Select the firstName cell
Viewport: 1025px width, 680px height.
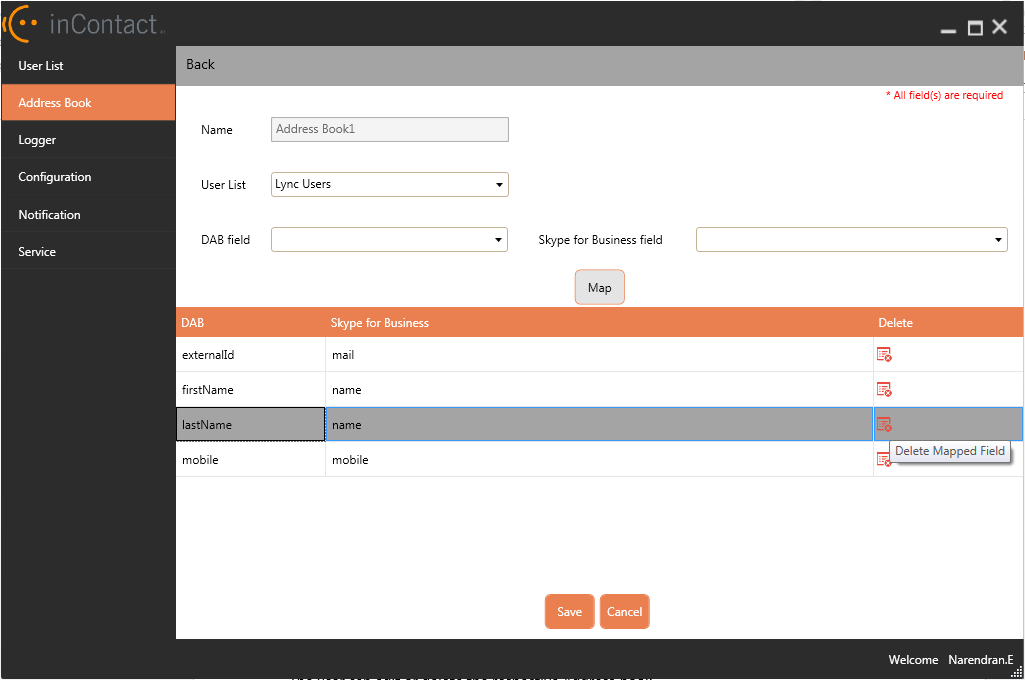[251, 390]
